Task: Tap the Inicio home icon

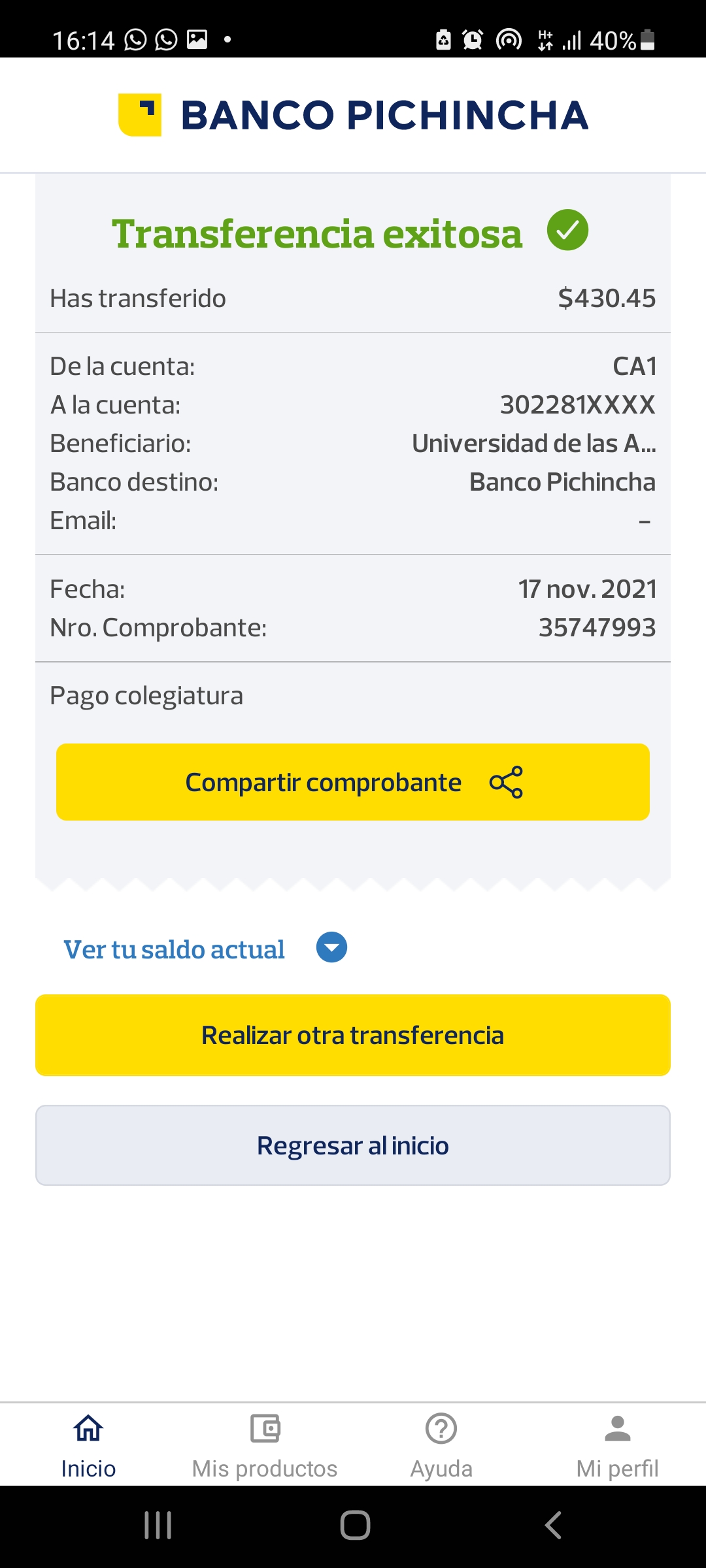Action: point(88,1428)
